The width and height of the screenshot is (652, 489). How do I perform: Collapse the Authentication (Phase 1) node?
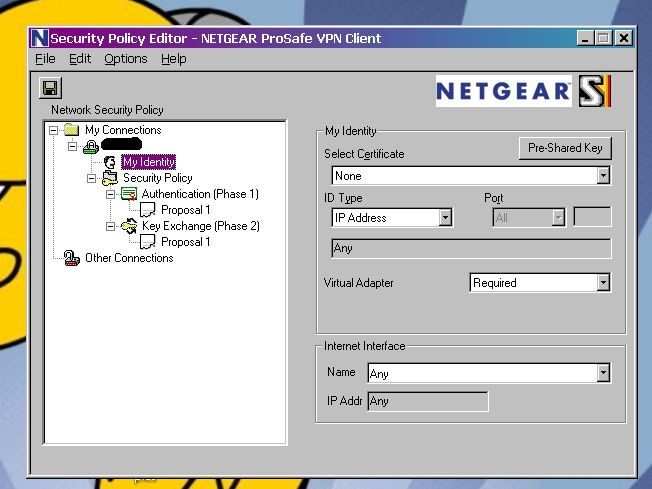[x=110, y=194]
